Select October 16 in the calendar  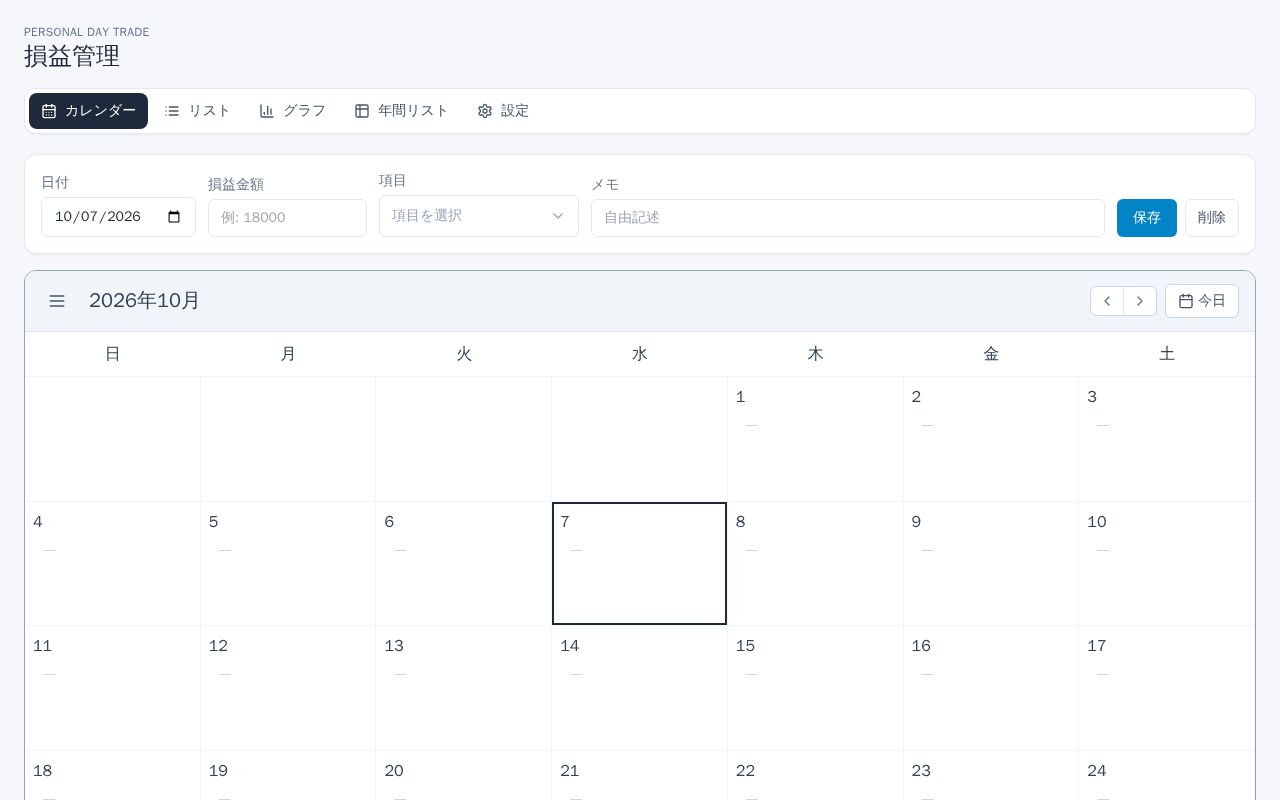pyautogui.click(x=991, y=688)
